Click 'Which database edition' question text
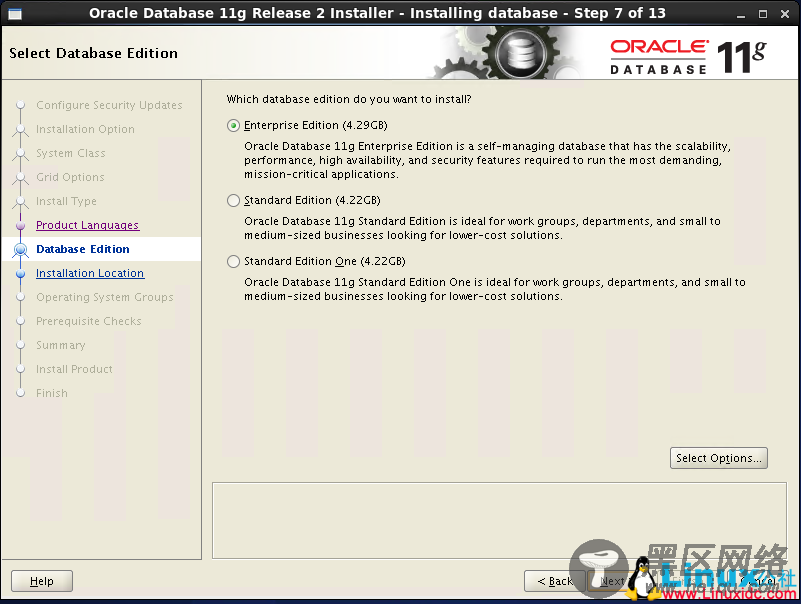Viewport: 801px width, 604px height. (349, 99)
